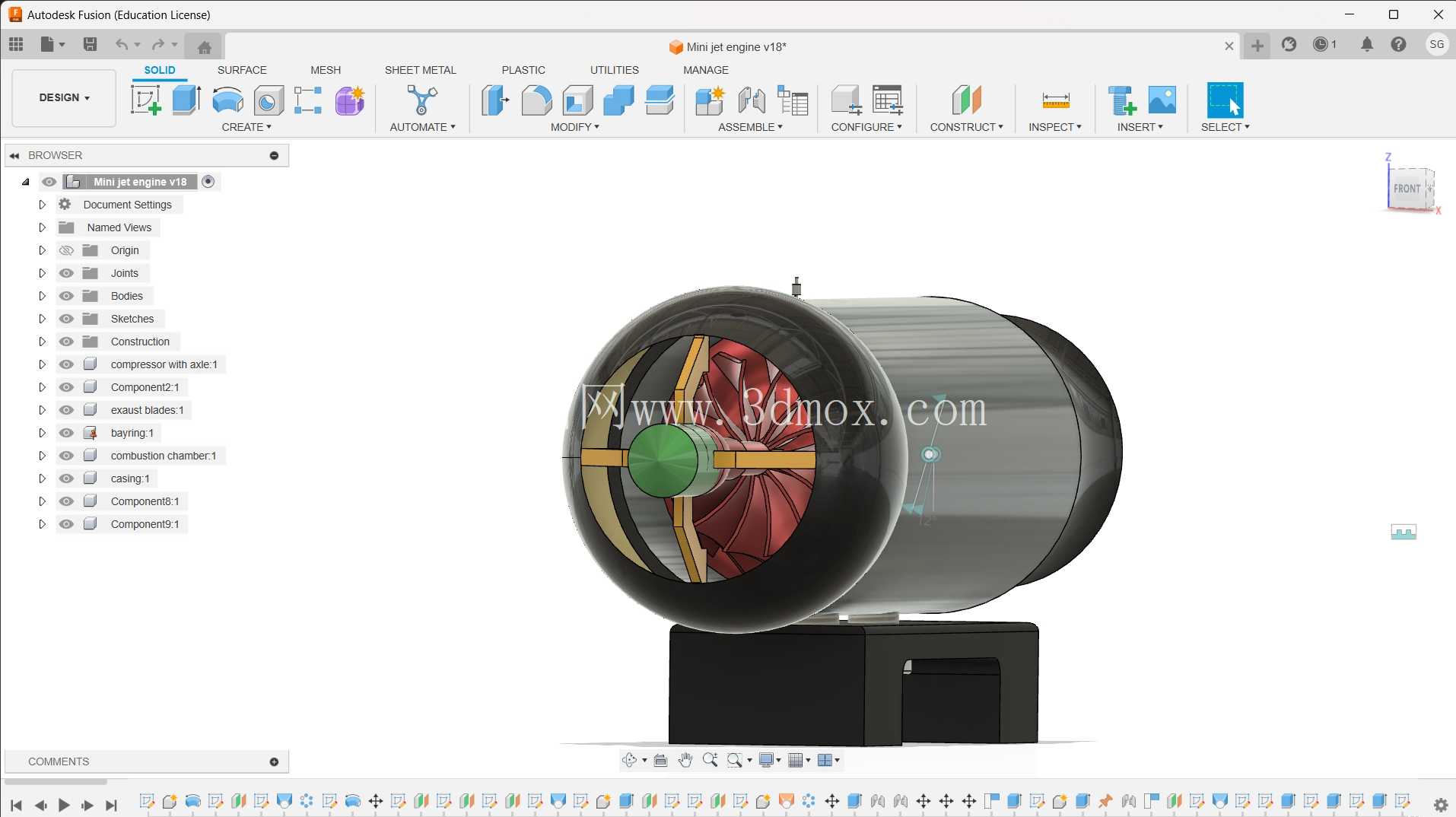Hide the Joints folder

[x=66, y=273]
